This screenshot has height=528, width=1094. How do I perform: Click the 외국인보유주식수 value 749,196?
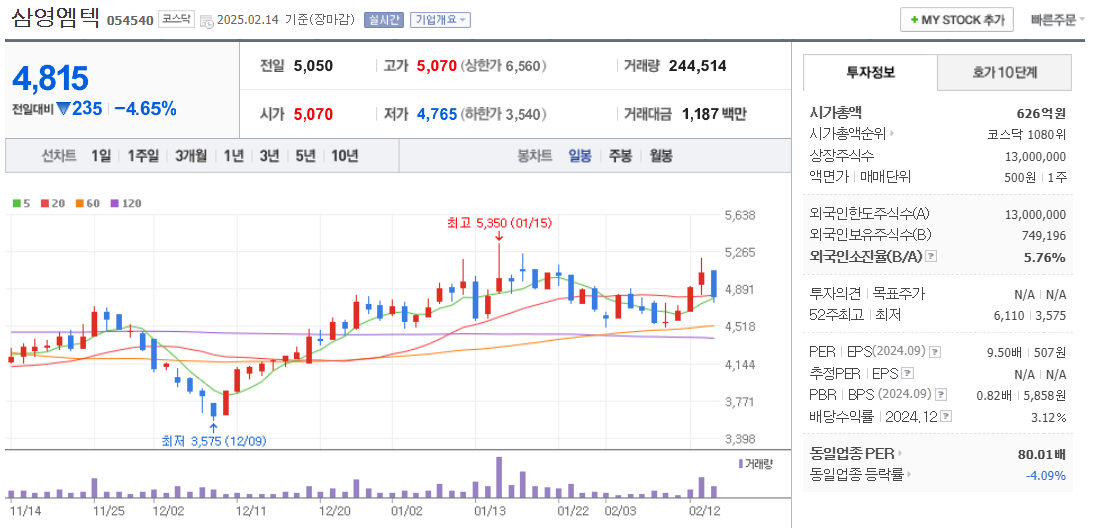point(1042,236)
